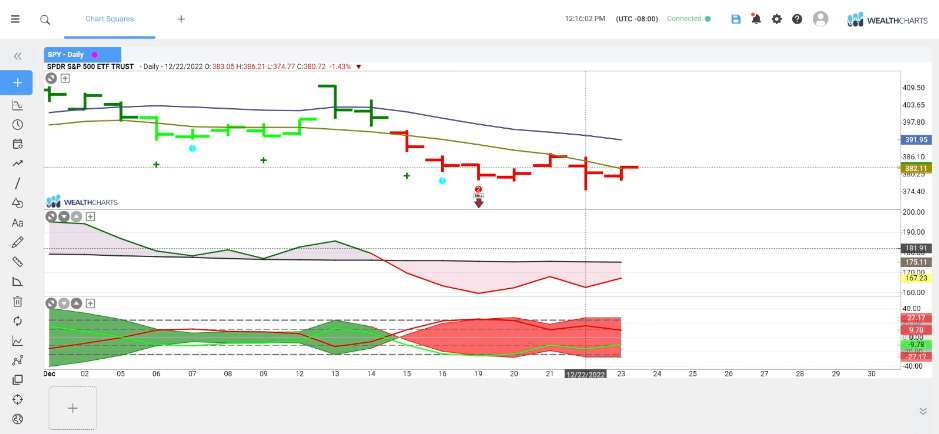Image resolution: width=939 pixels, height=434 pixels.
Task: Open the settings gear
Action: pyautogui.click(x=777, y=19)
